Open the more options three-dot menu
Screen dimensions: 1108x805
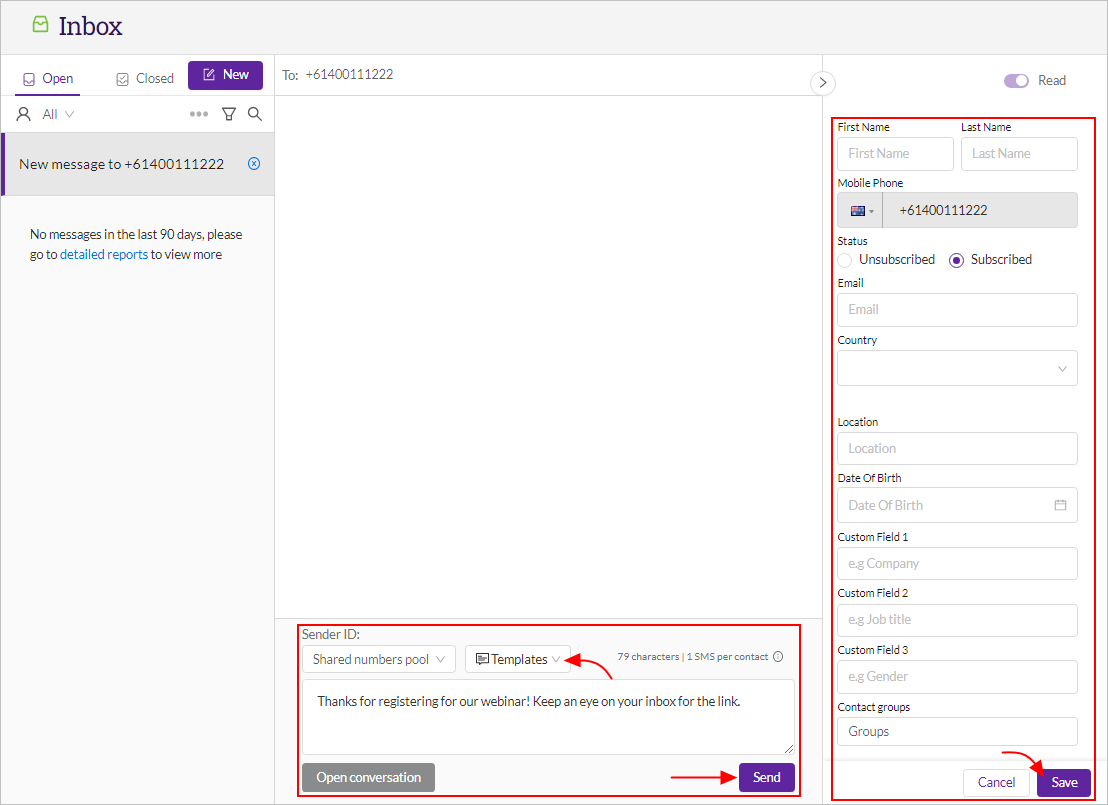(199, 113)
